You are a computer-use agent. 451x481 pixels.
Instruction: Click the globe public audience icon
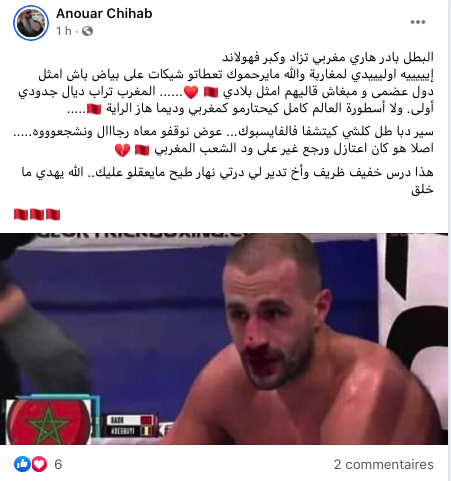[x=87, y=31]
